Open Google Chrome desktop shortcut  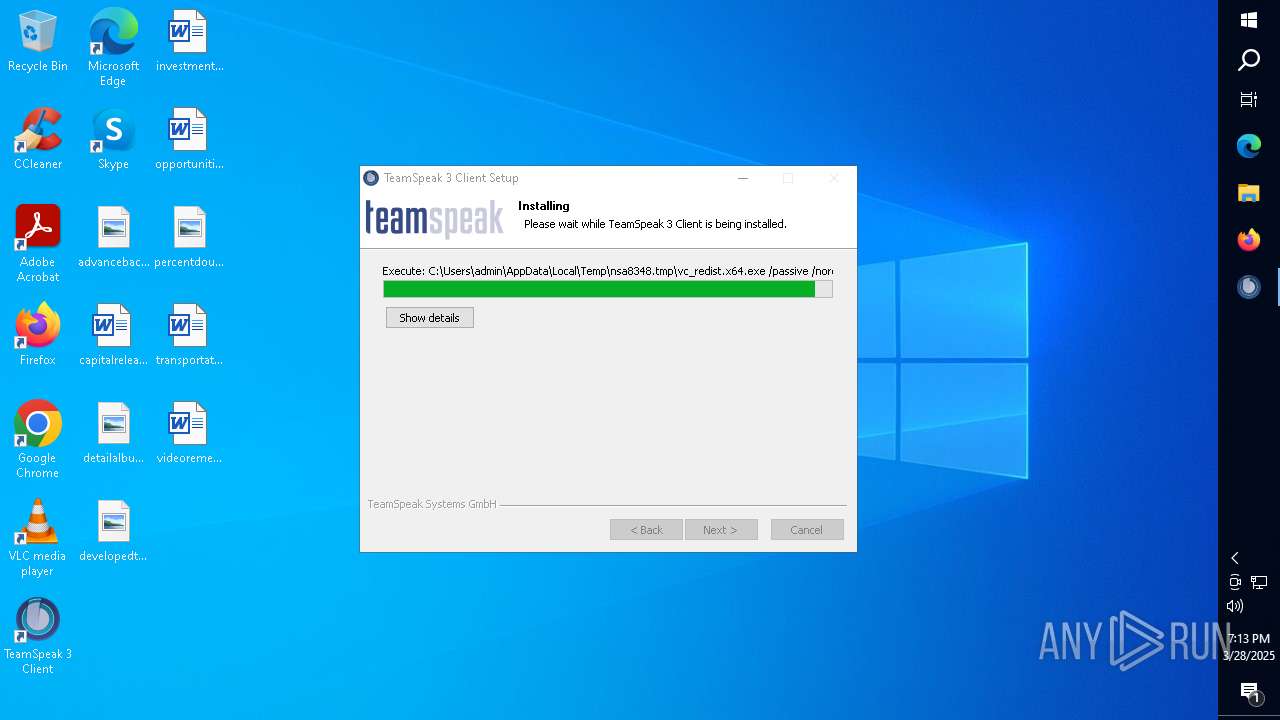coord(37,440)
